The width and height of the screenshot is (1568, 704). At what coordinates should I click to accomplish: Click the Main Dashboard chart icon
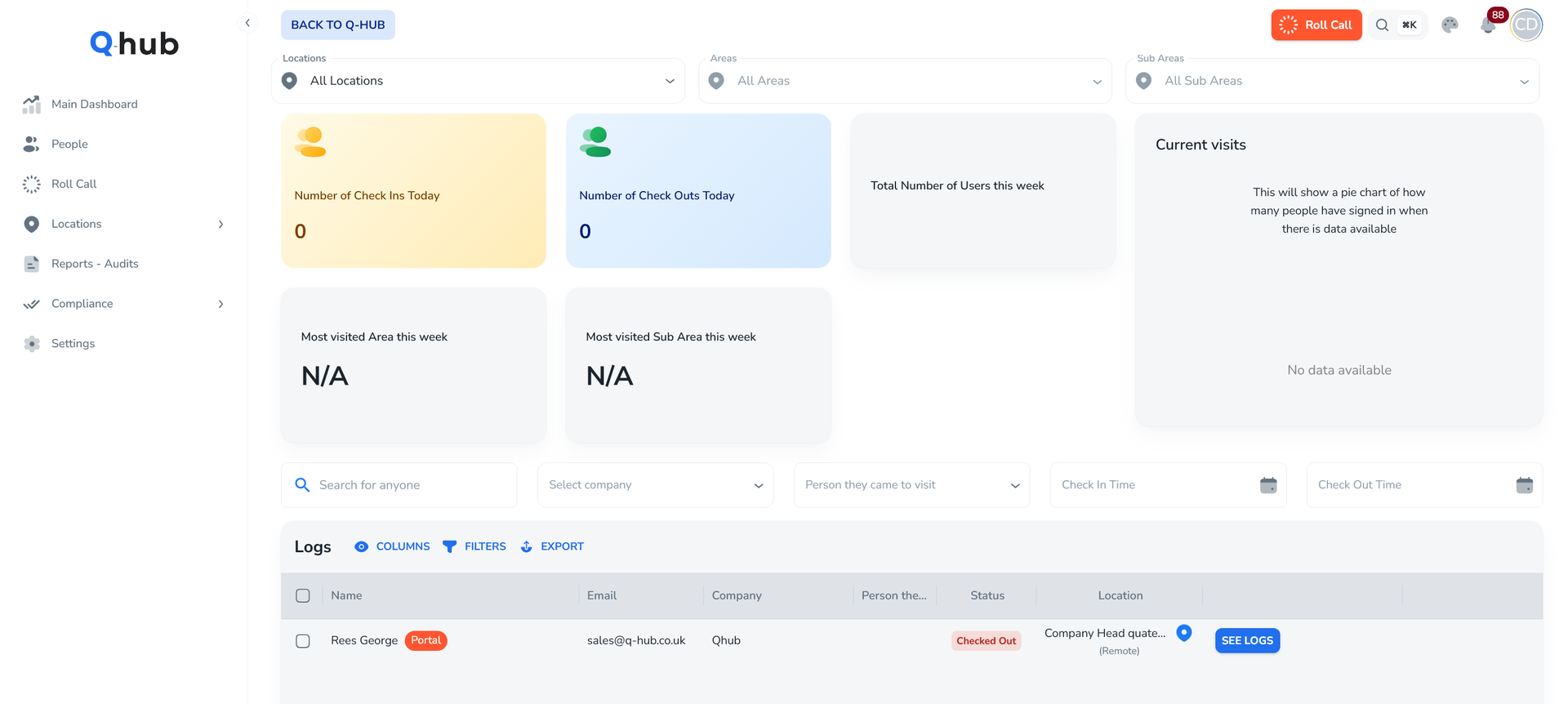pyautogui.click(x=31, y=104)
